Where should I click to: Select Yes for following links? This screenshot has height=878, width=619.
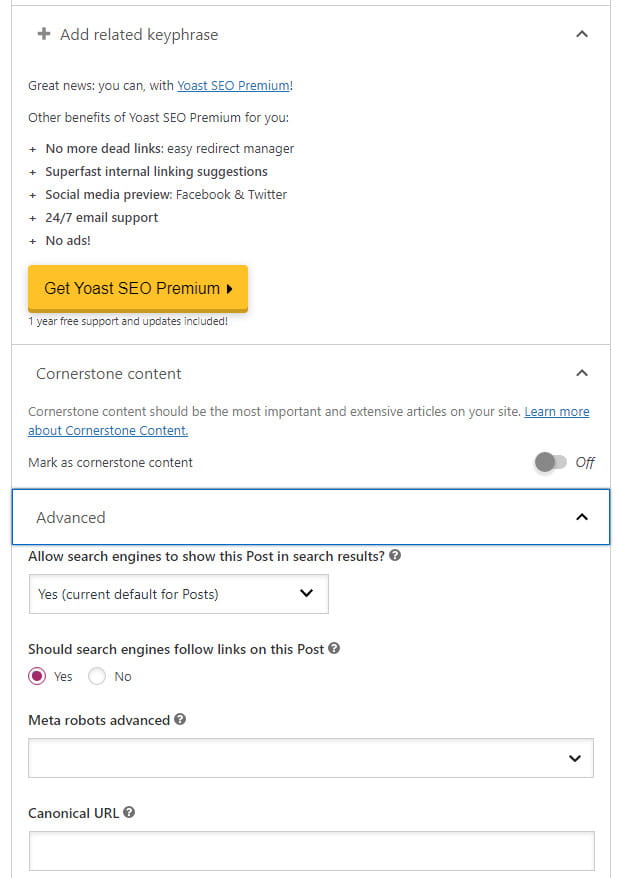tap(38, 676)
